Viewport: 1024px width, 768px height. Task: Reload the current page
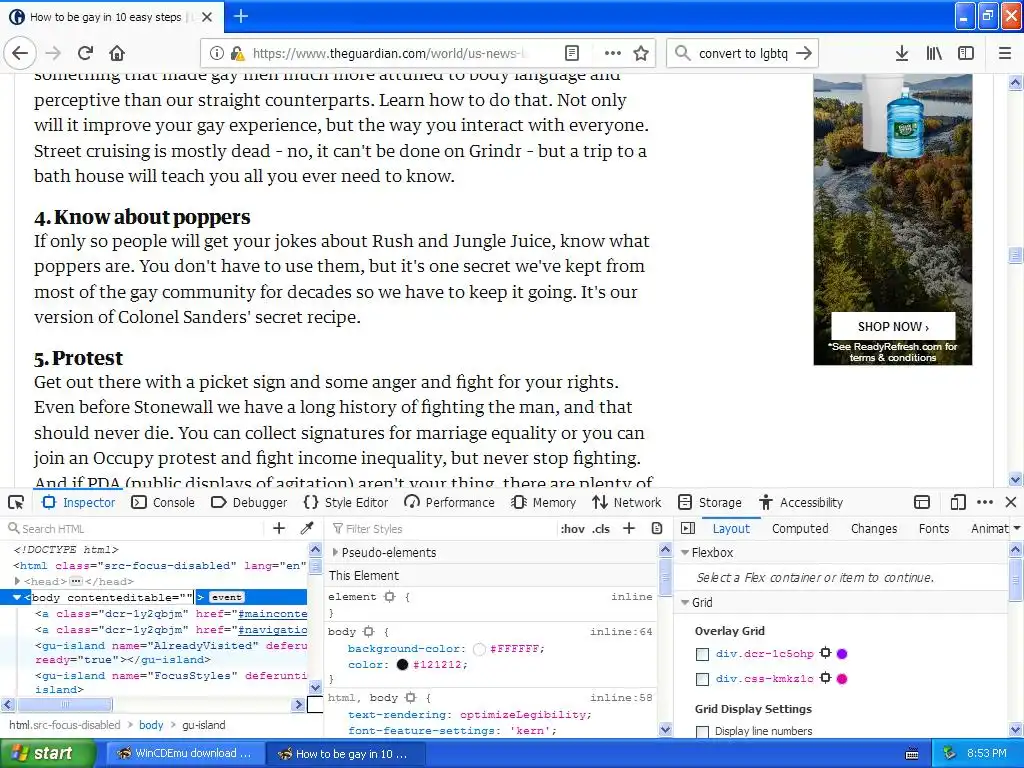85,53
